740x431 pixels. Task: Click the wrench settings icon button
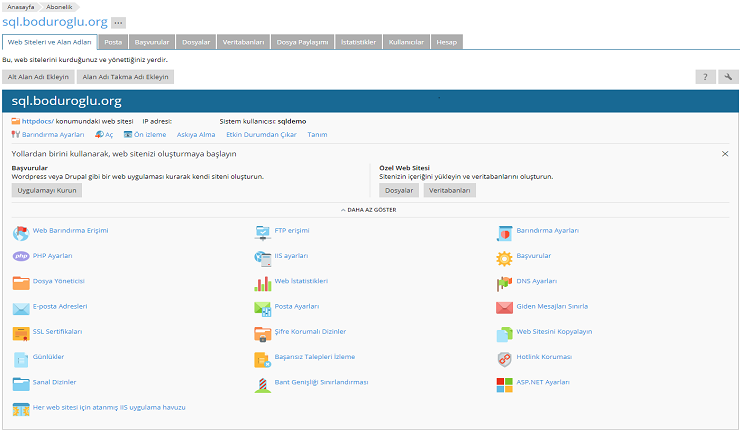728,77
